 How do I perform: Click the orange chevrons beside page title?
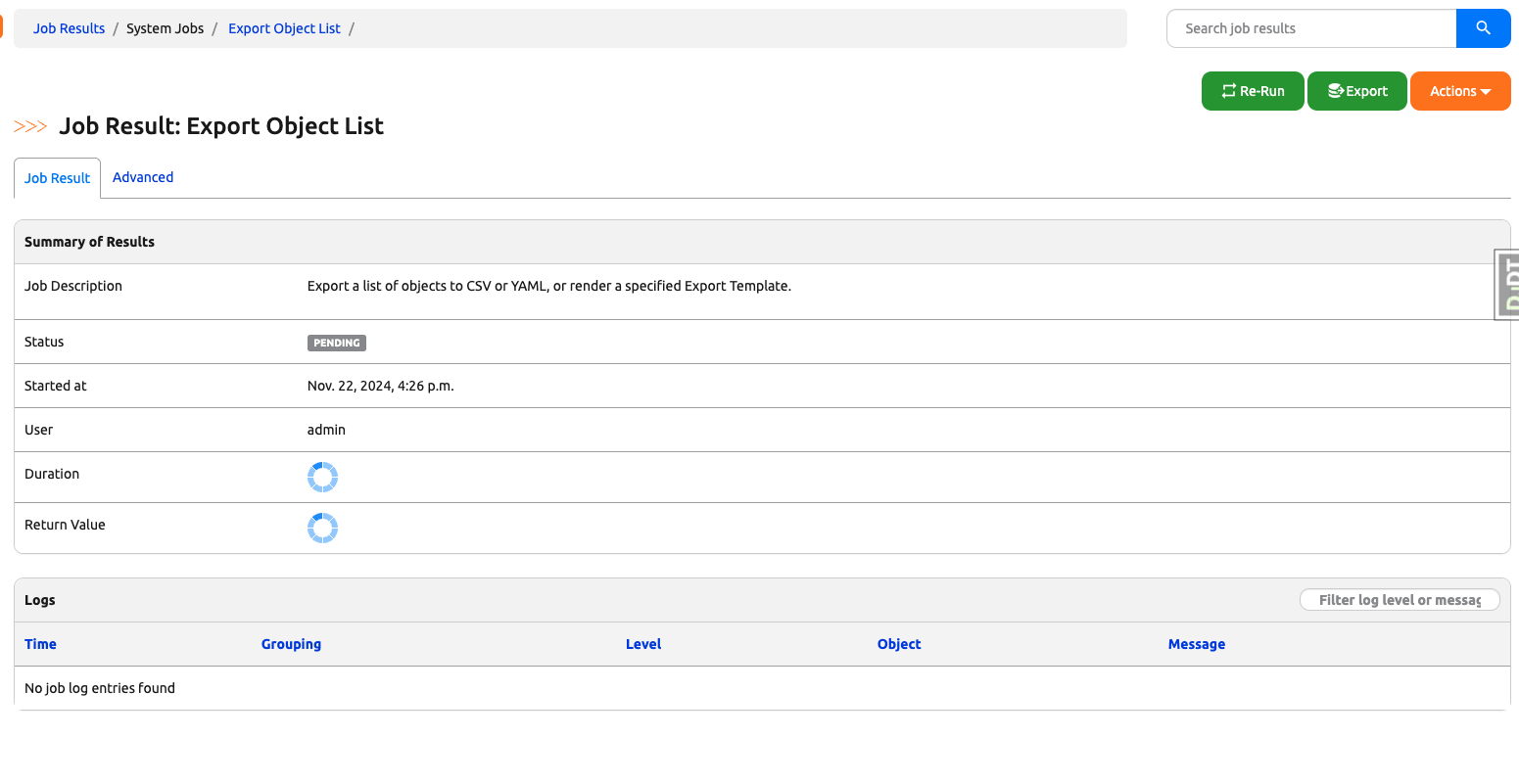coord(30,126)
